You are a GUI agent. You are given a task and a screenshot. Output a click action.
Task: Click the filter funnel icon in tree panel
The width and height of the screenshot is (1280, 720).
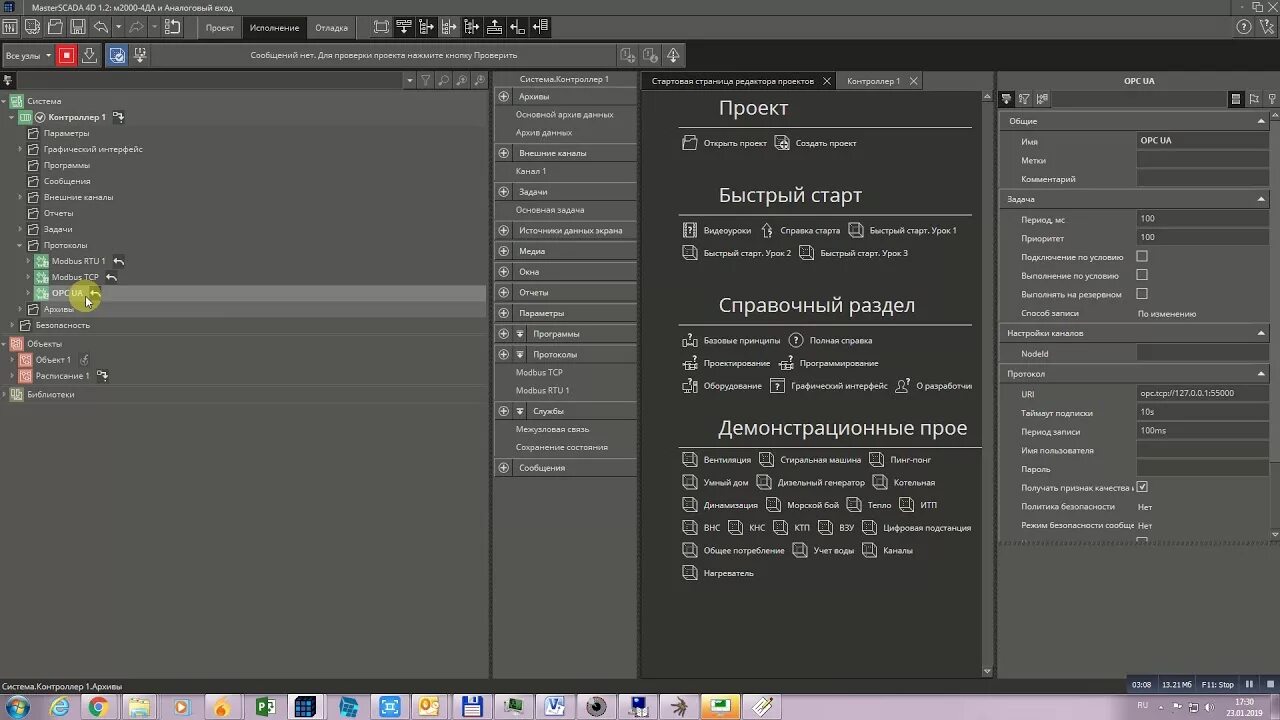(426, 80)
